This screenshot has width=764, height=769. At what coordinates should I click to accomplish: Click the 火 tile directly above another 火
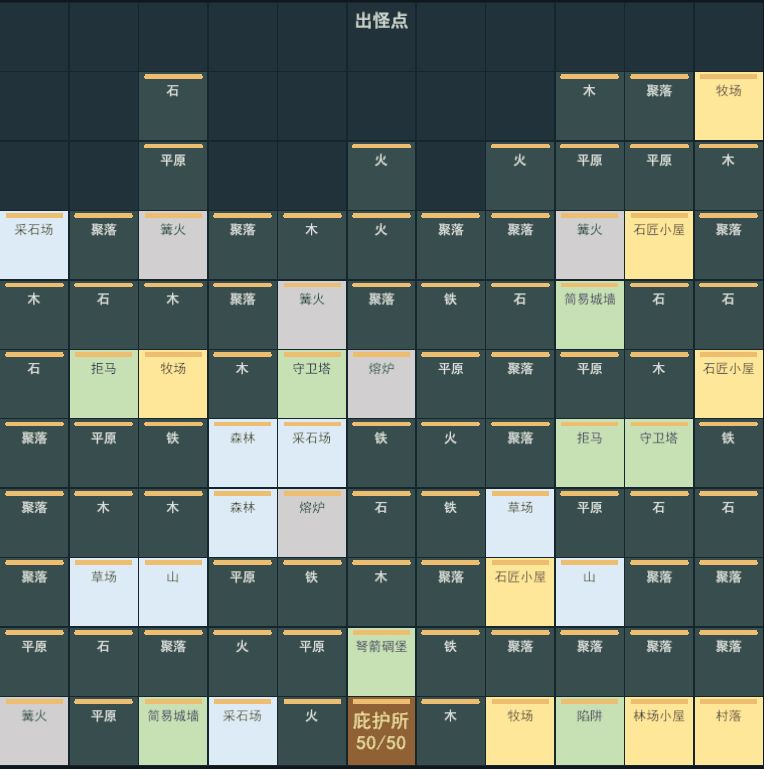pyautogui.click(x=381, y=176)
